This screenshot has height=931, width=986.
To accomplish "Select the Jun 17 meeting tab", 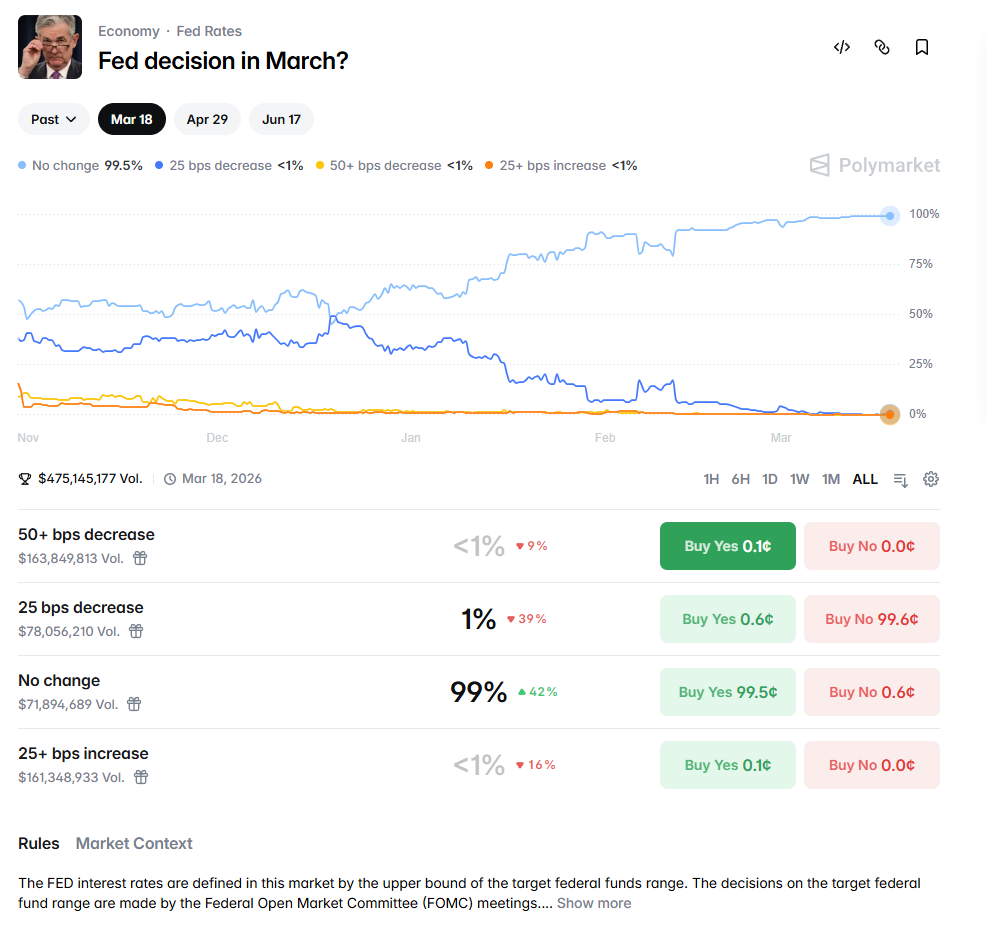I will pyautogui.click(x=281, y=119).
